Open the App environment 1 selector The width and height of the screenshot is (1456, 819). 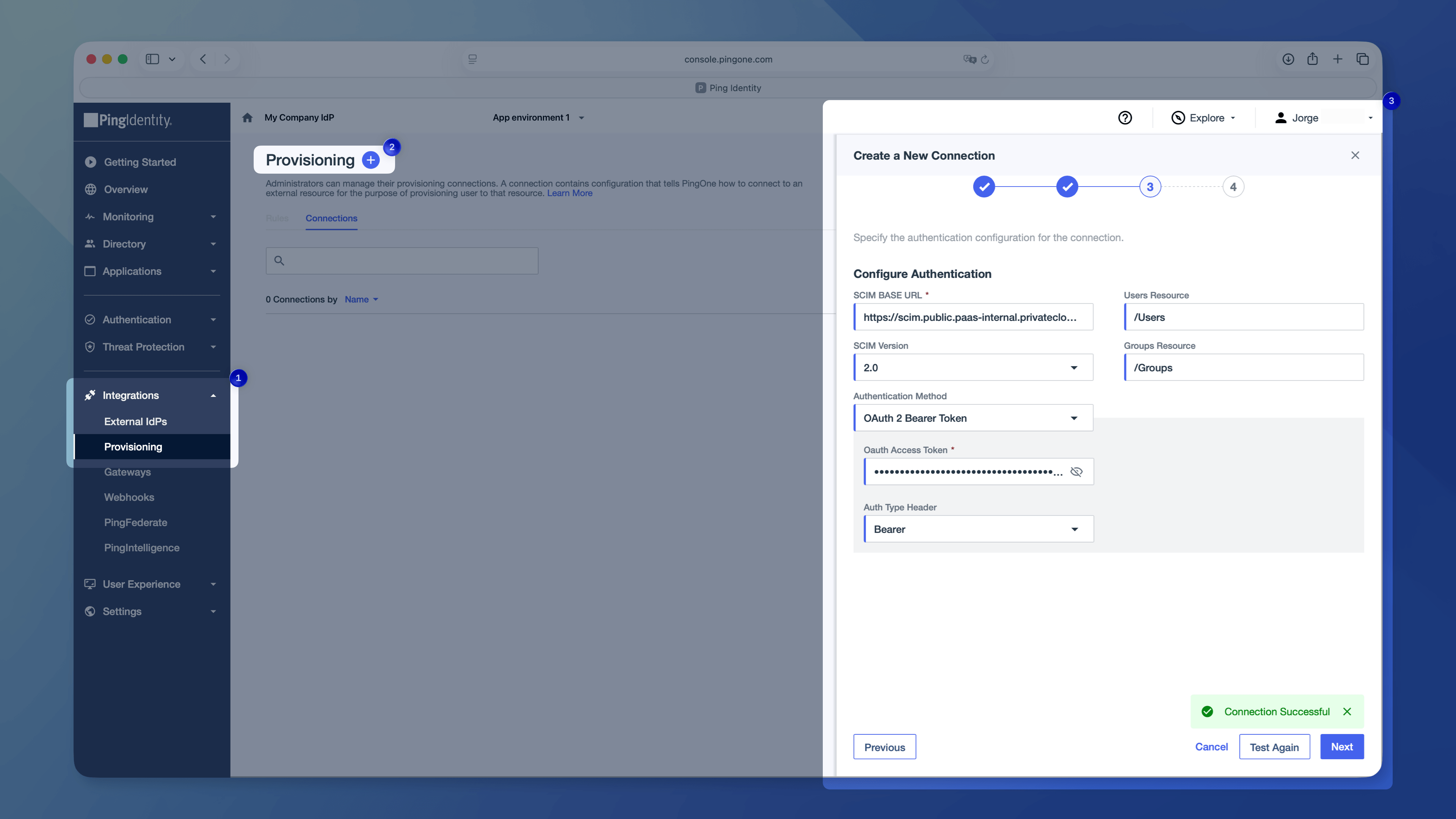tap(538, 118)
